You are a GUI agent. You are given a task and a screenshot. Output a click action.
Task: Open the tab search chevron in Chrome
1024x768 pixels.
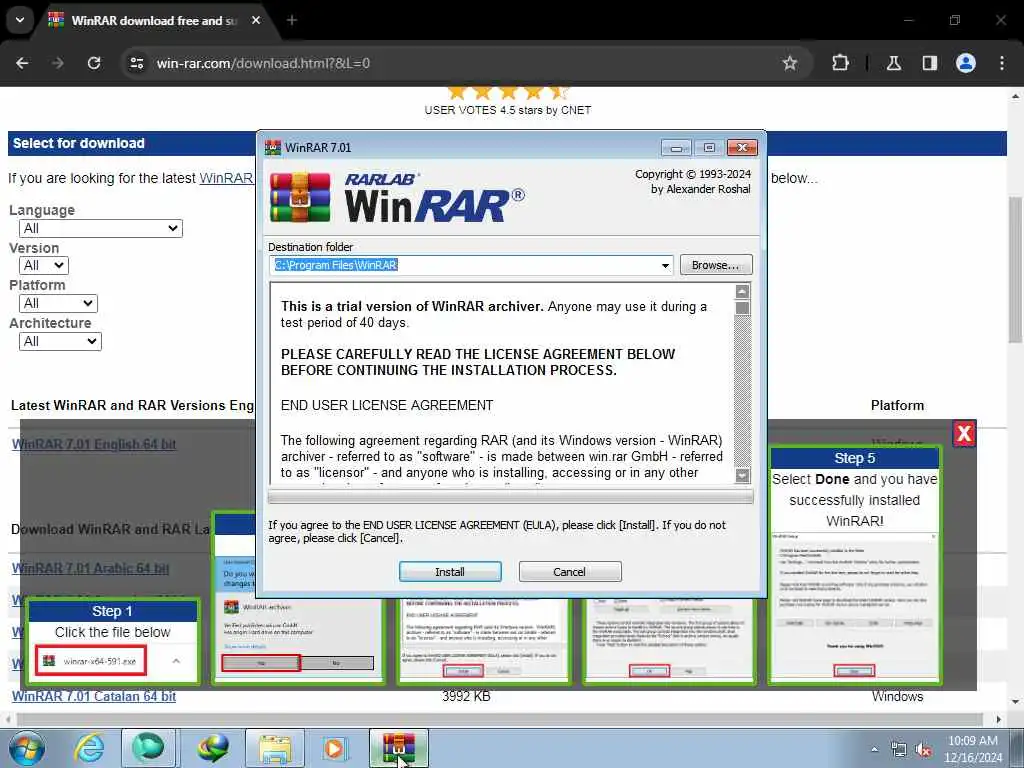pos(20,20)
